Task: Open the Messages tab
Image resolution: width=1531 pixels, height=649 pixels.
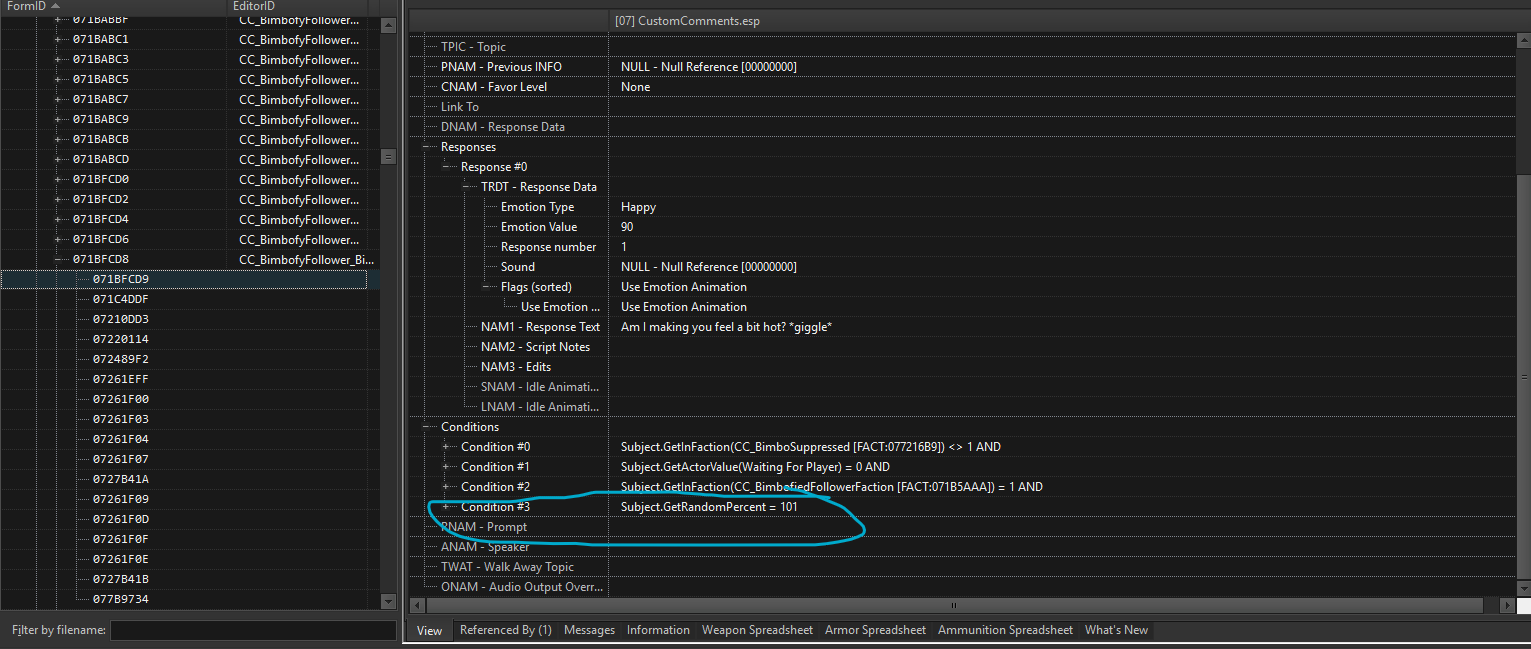Action: pos(589,630)
